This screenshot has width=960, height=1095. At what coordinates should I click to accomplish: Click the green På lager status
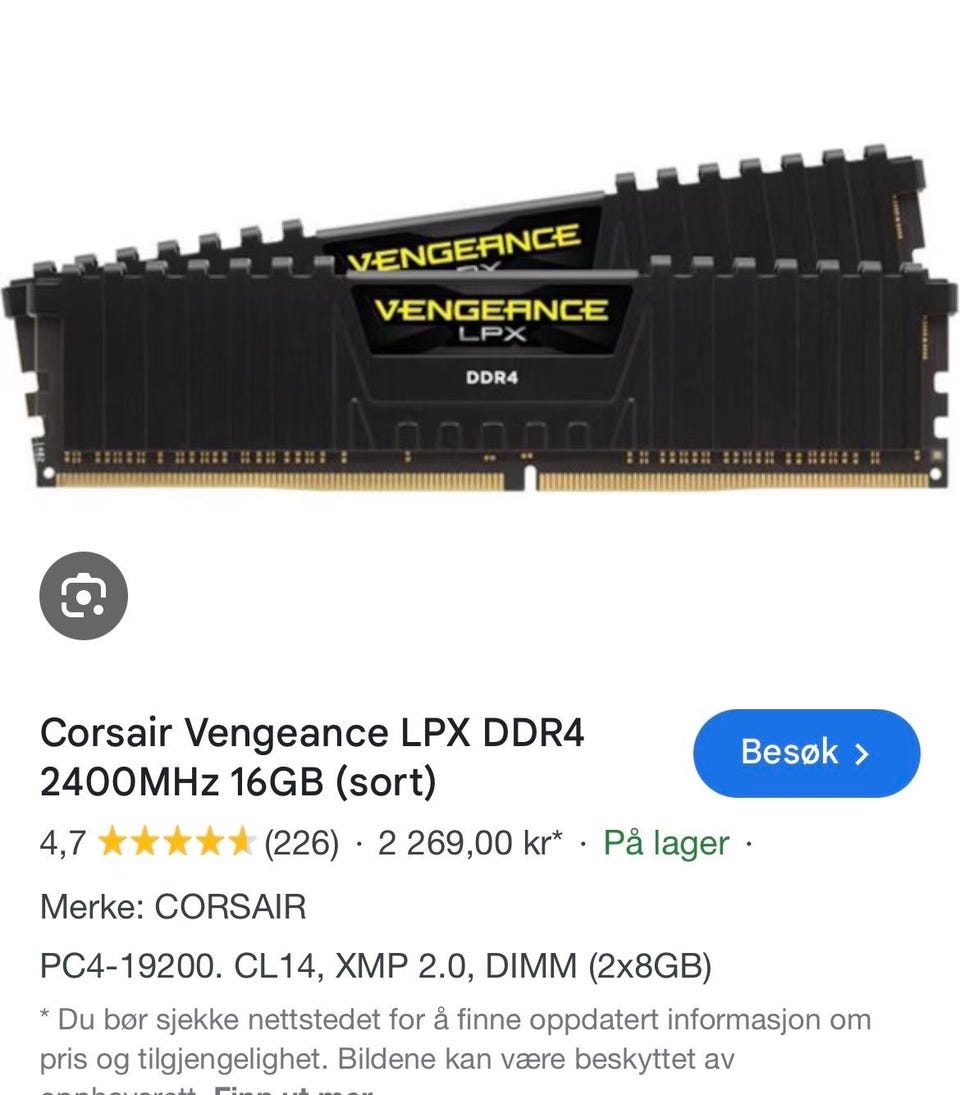666,843
